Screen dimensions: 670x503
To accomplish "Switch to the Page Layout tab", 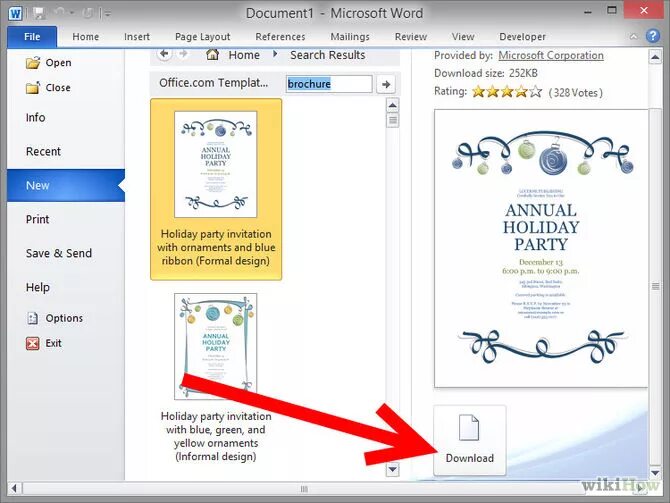I will click(203, 37).
